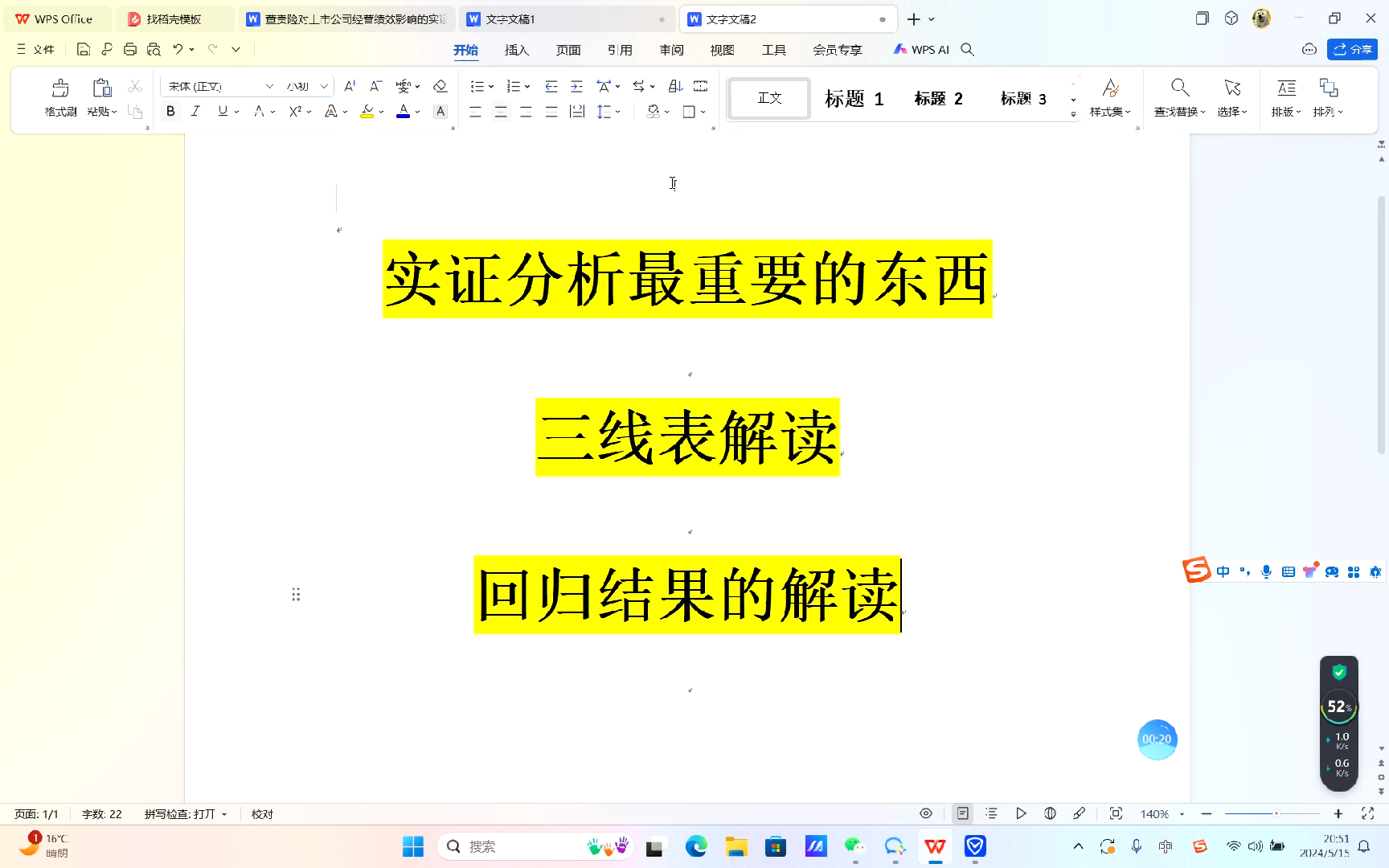This screenshot has height=868, width=1389.
Task: Toggle bold formatting on selected text
Action: point(170,111)
